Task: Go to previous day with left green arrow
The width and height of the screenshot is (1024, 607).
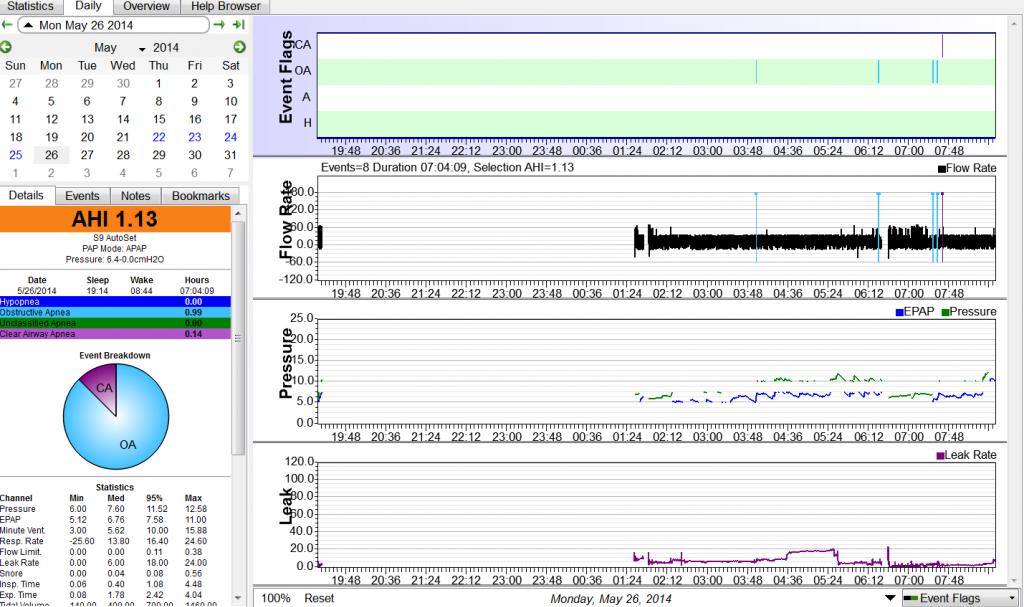Action: 6,24
